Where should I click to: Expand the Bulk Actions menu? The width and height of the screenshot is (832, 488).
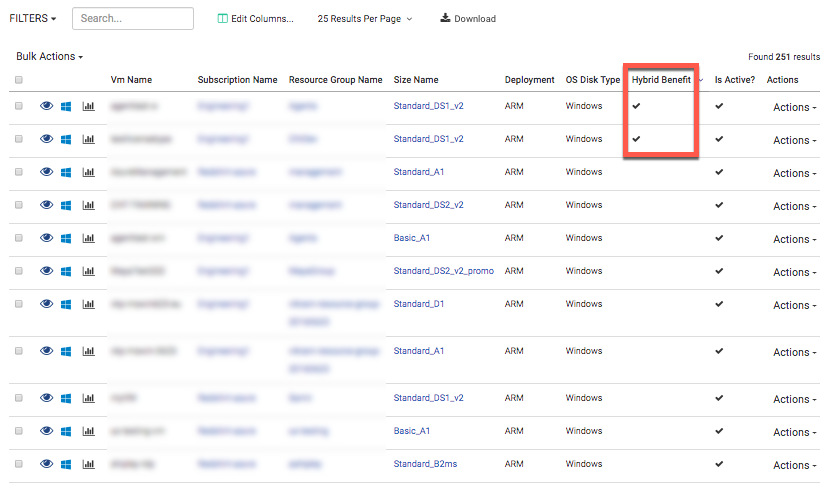pyautogui.click(x=49, y=56)
